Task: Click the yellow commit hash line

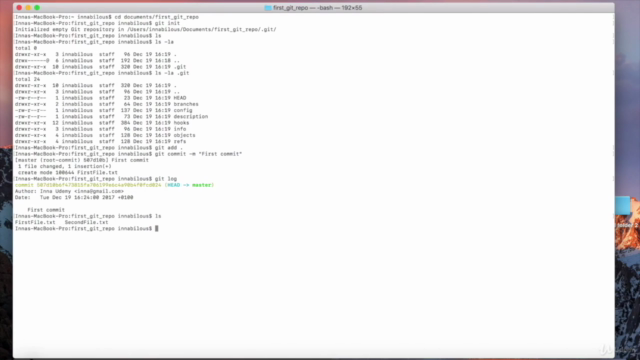Action: point(114,185)
